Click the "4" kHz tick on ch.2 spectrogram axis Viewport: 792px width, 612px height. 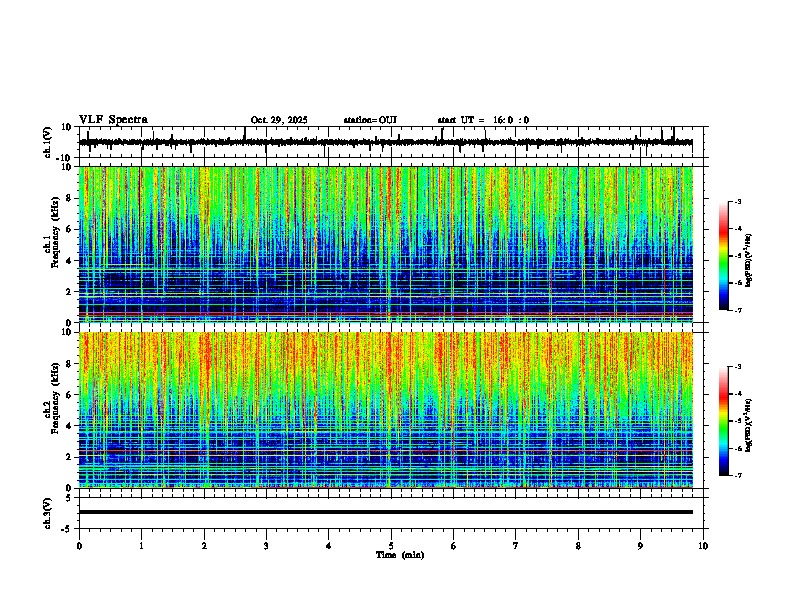pos(70,426)
